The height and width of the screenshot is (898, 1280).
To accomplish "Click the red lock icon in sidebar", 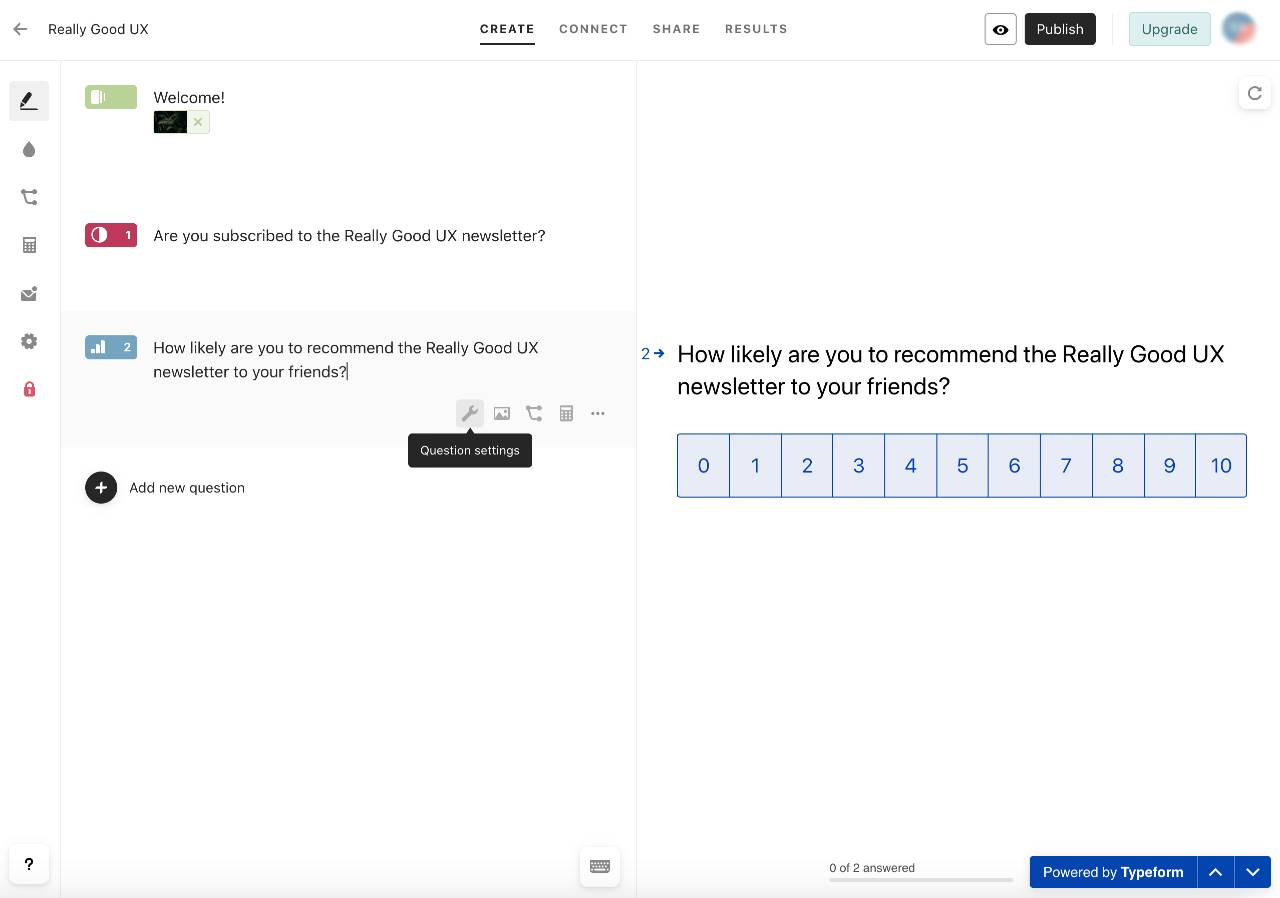I will pos(29,389).
